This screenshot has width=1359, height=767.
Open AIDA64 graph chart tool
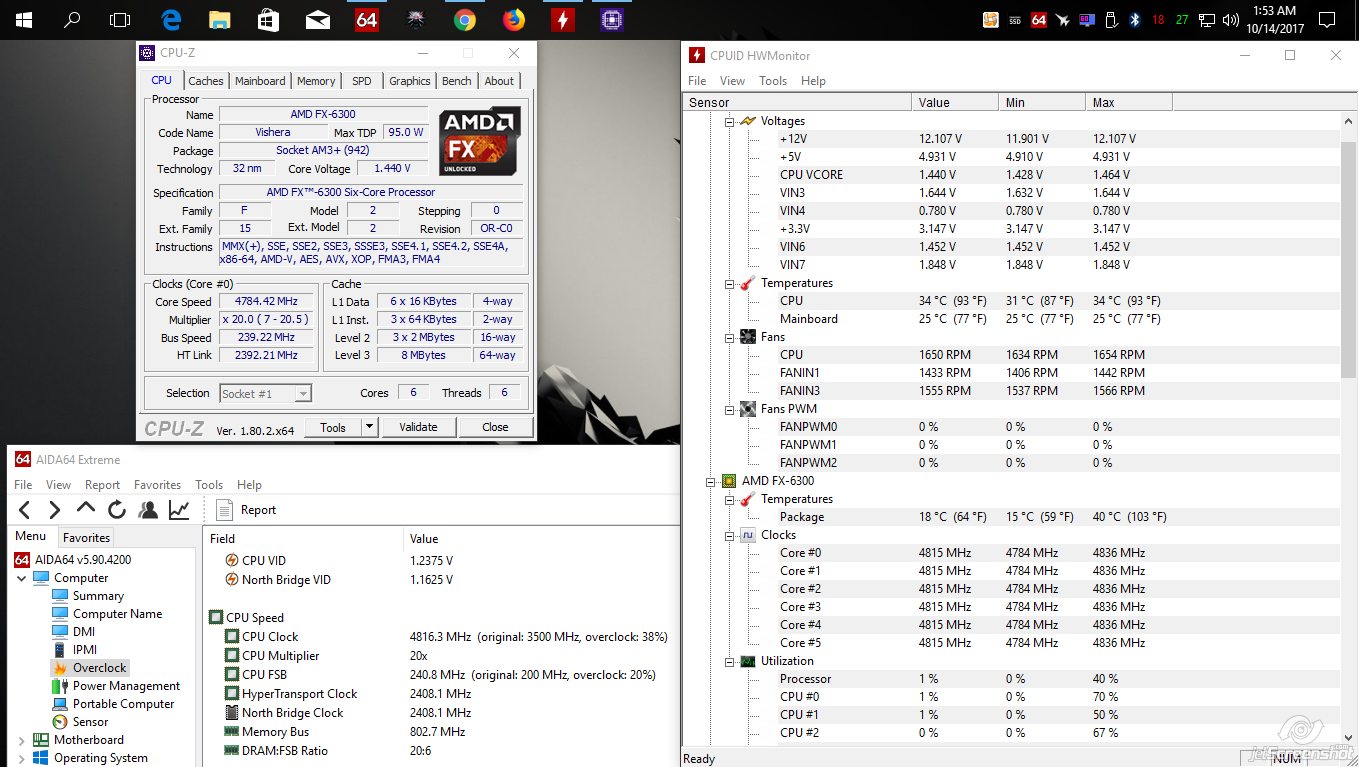click(179, 510)
